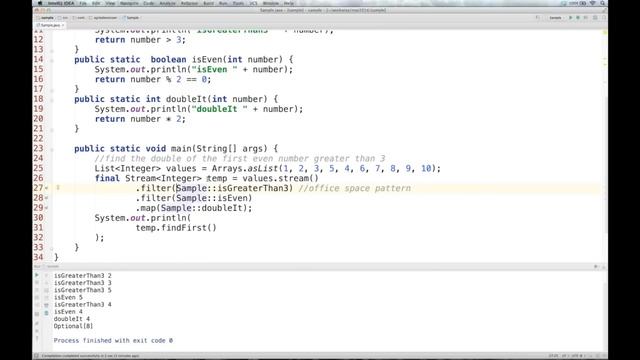Click the yellow warning indicator atop error stripe

(x=605, y=33)
